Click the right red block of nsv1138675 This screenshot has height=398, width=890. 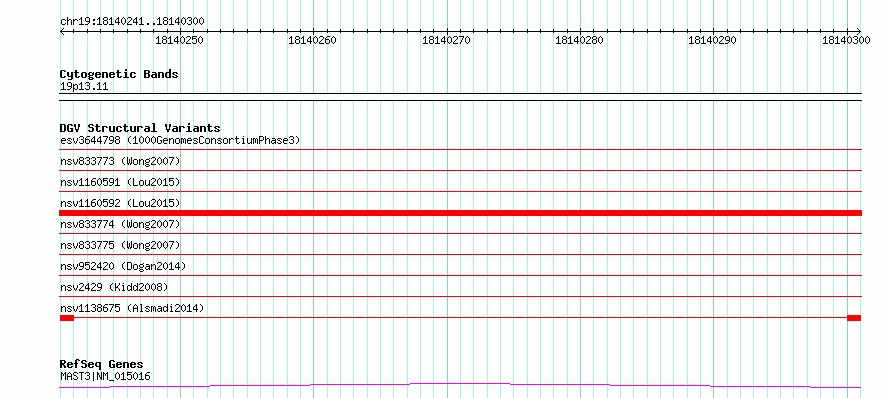pos(854,318)
